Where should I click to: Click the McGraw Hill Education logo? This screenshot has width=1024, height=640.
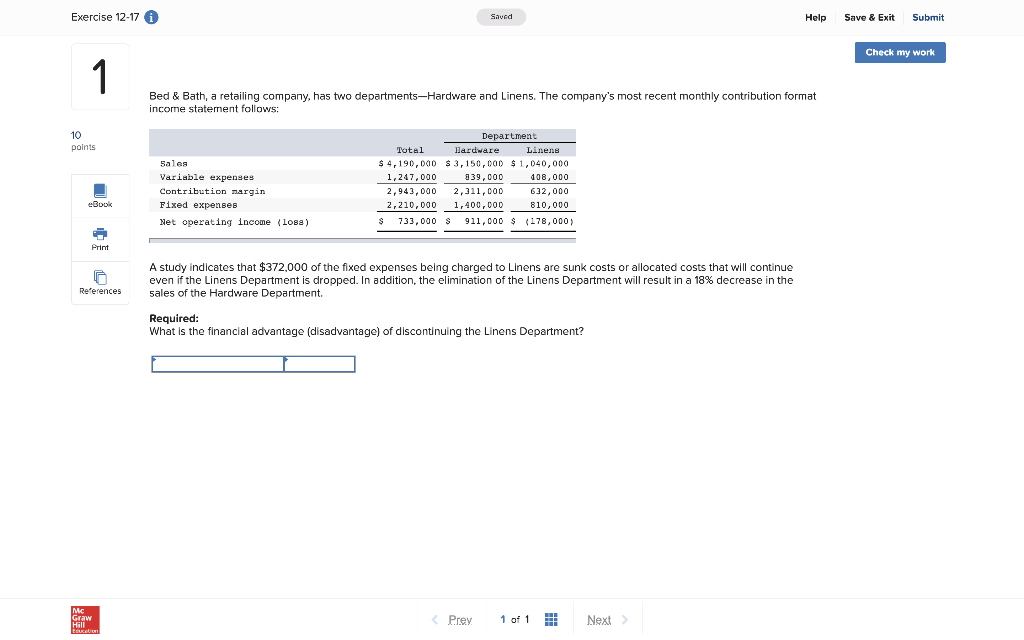pyautogui.click(x=84, y=620)
